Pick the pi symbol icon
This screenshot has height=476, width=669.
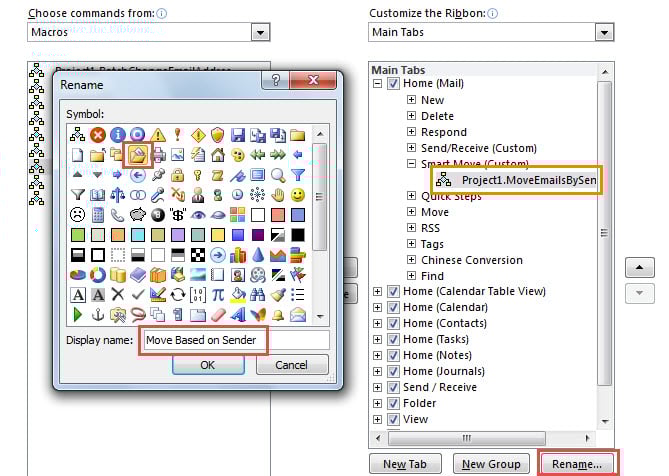coord(218,294)
